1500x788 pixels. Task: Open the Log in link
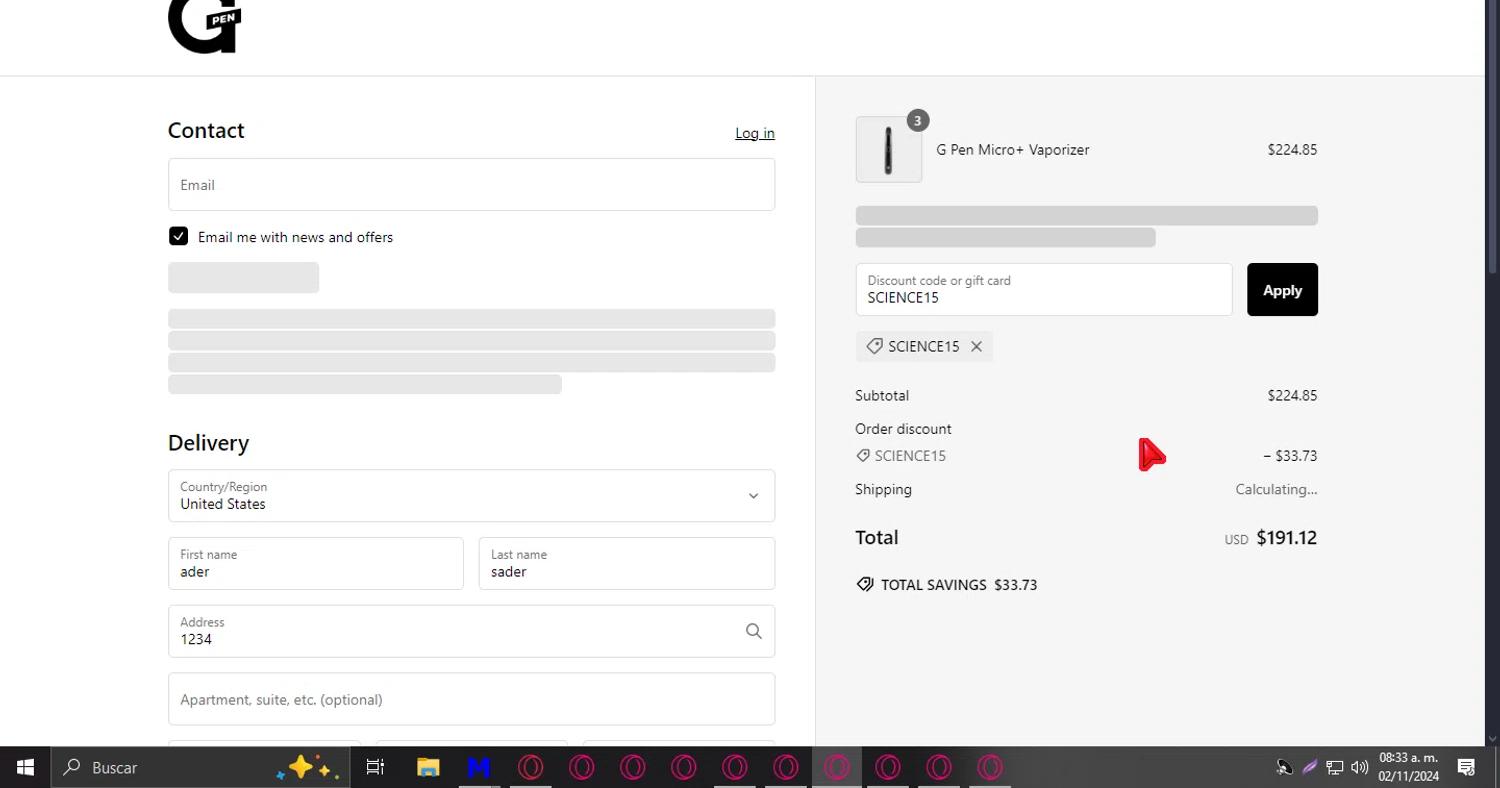tap(755, 133)
